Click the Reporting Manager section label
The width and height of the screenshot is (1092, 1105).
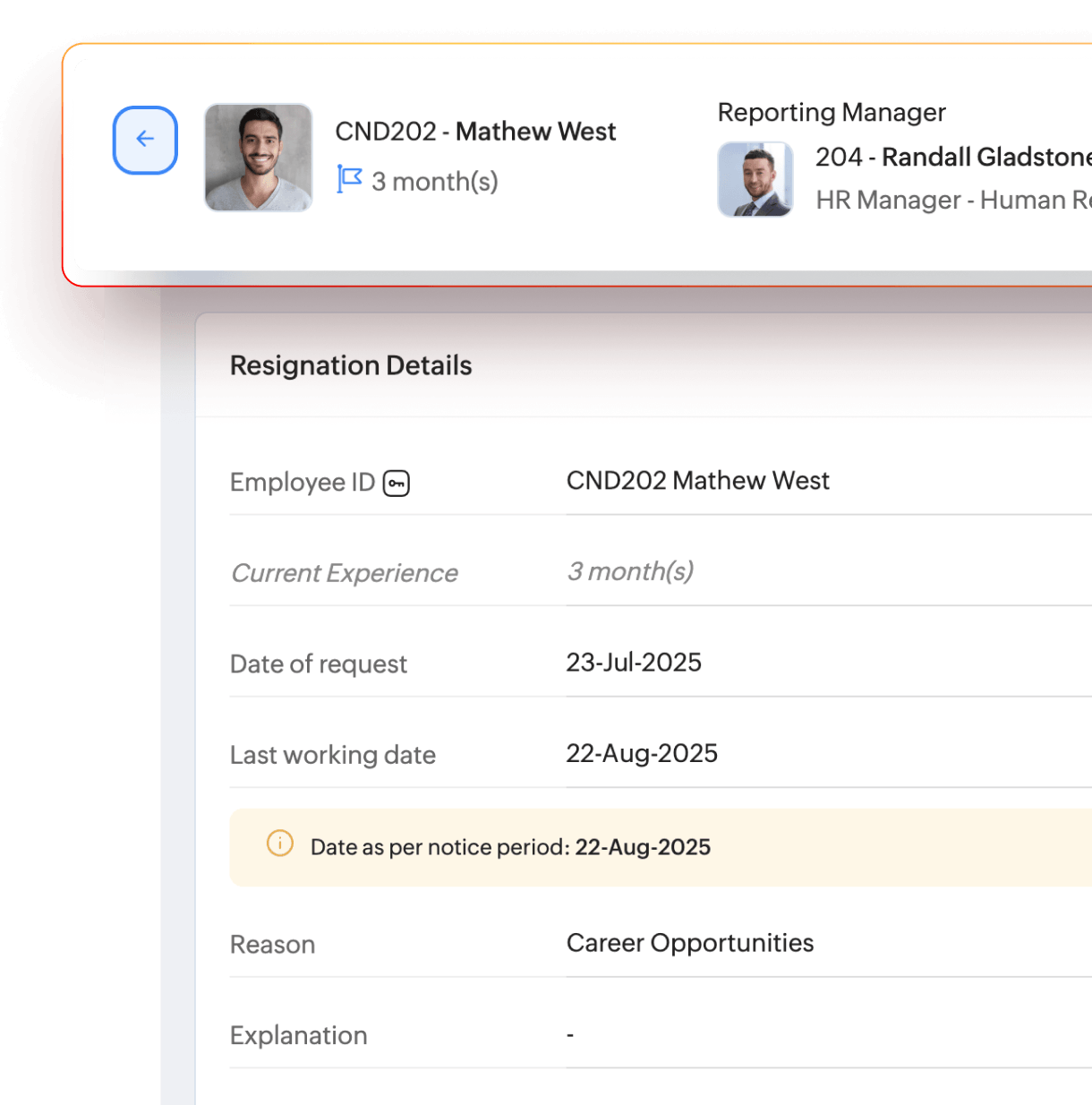coord(832,113)
